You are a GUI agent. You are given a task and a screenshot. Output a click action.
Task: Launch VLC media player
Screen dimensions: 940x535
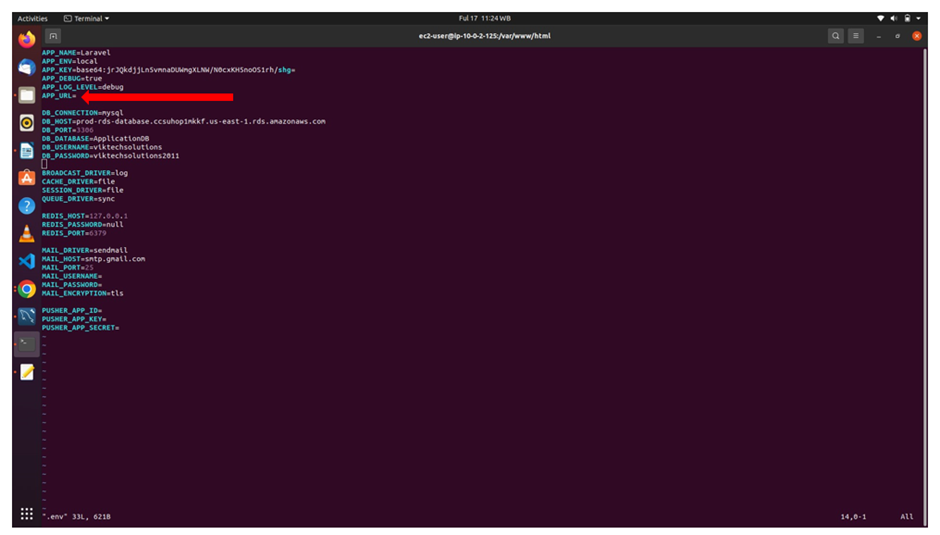(x=26, y=233)
